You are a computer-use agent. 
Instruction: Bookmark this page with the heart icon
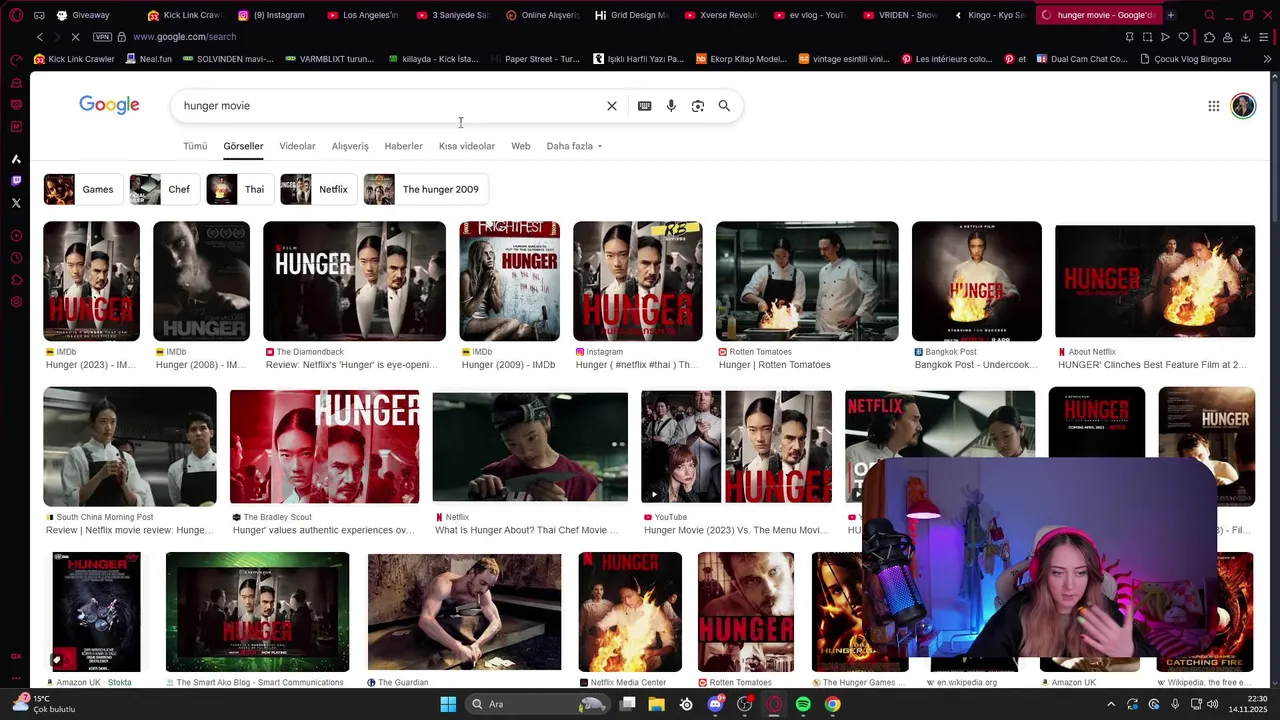click(1184, 37)
